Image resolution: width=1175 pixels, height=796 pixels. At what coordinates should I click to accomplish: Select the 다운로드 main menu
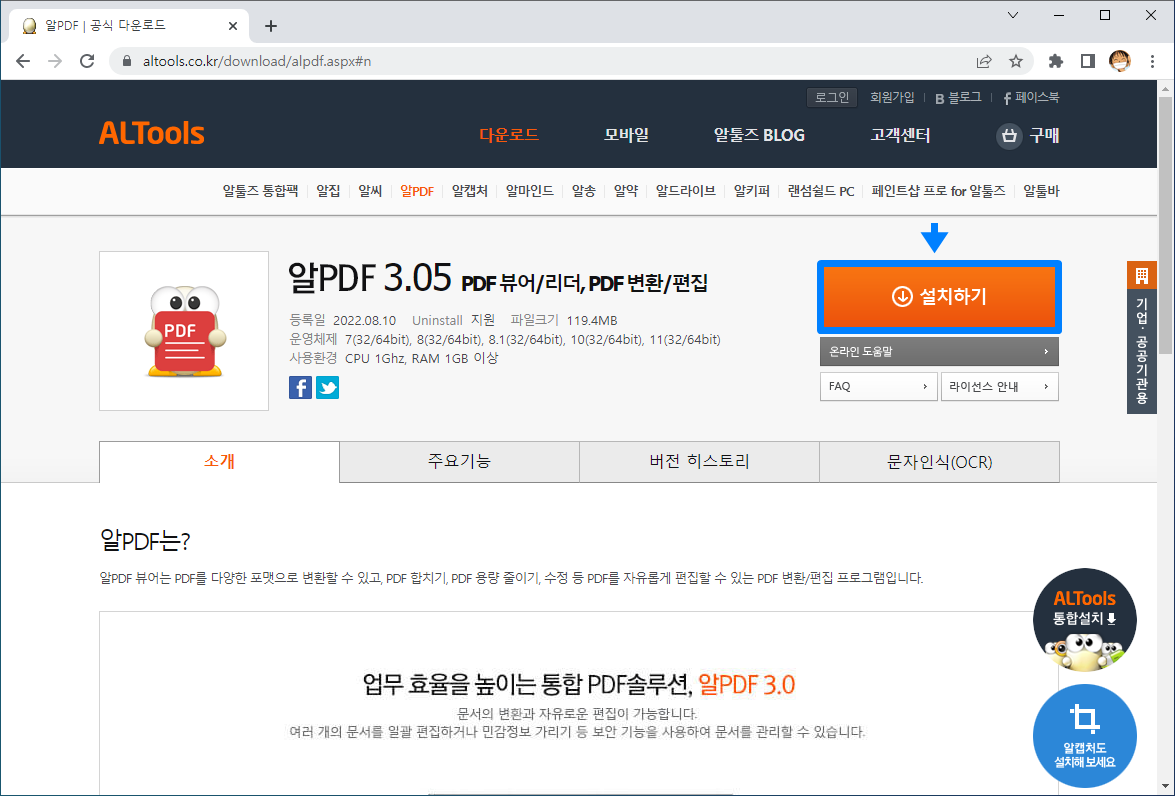pyautogui.click(x=509, y=135)
